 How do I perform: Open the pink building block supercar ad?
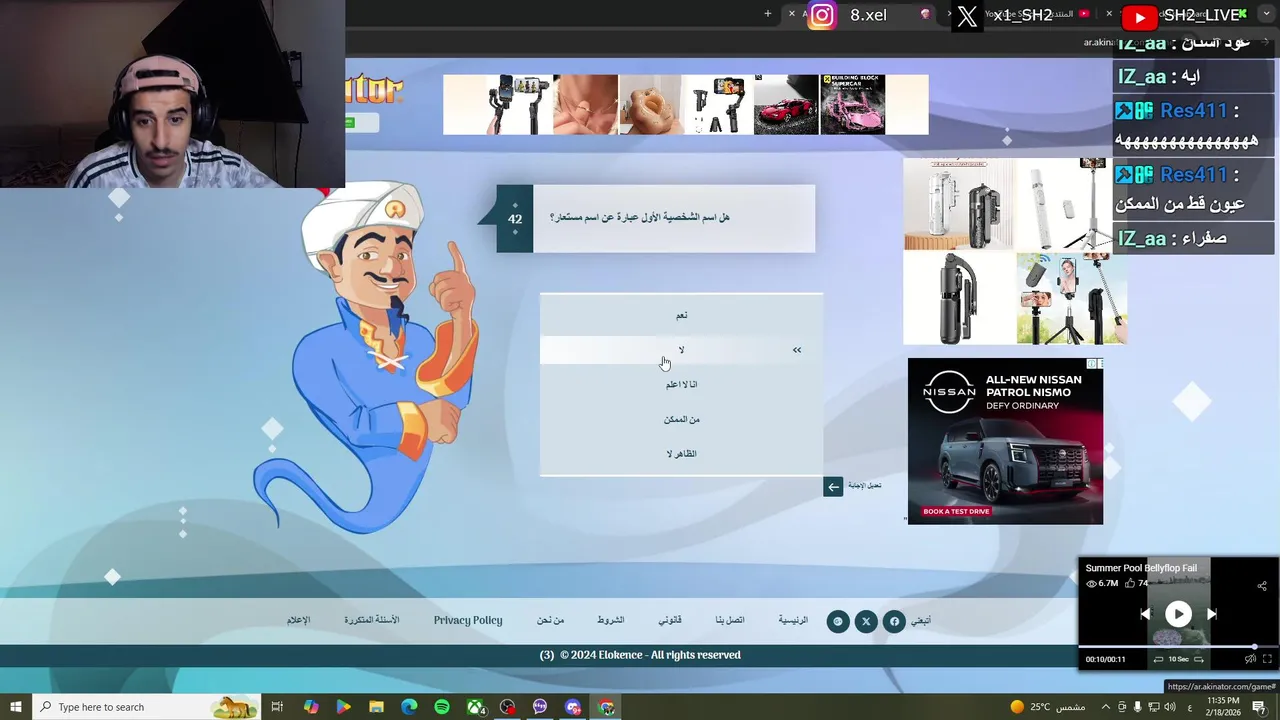(x=852, y=104)
